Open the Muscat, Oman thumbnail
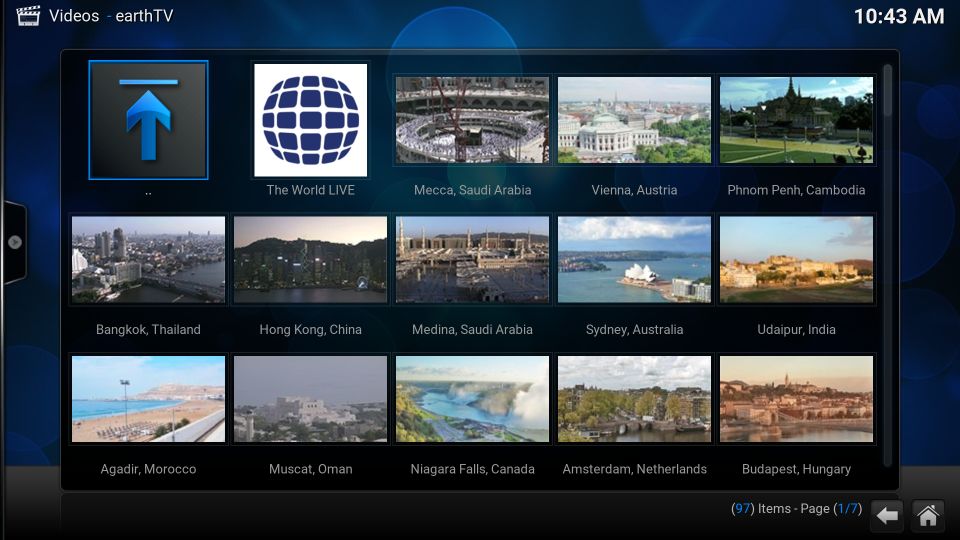The image size is (960, 540). [x=310, y=399]
